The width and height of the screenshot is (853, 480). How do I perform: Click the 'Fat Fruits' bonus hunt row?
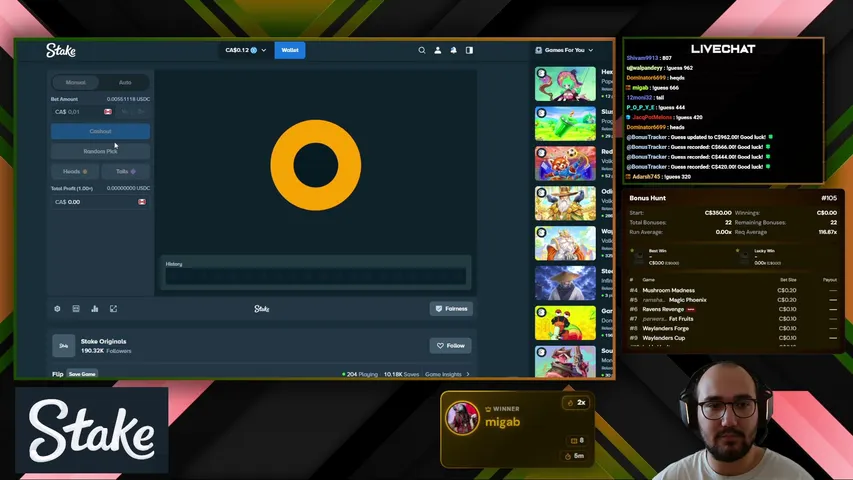[733, 319]
